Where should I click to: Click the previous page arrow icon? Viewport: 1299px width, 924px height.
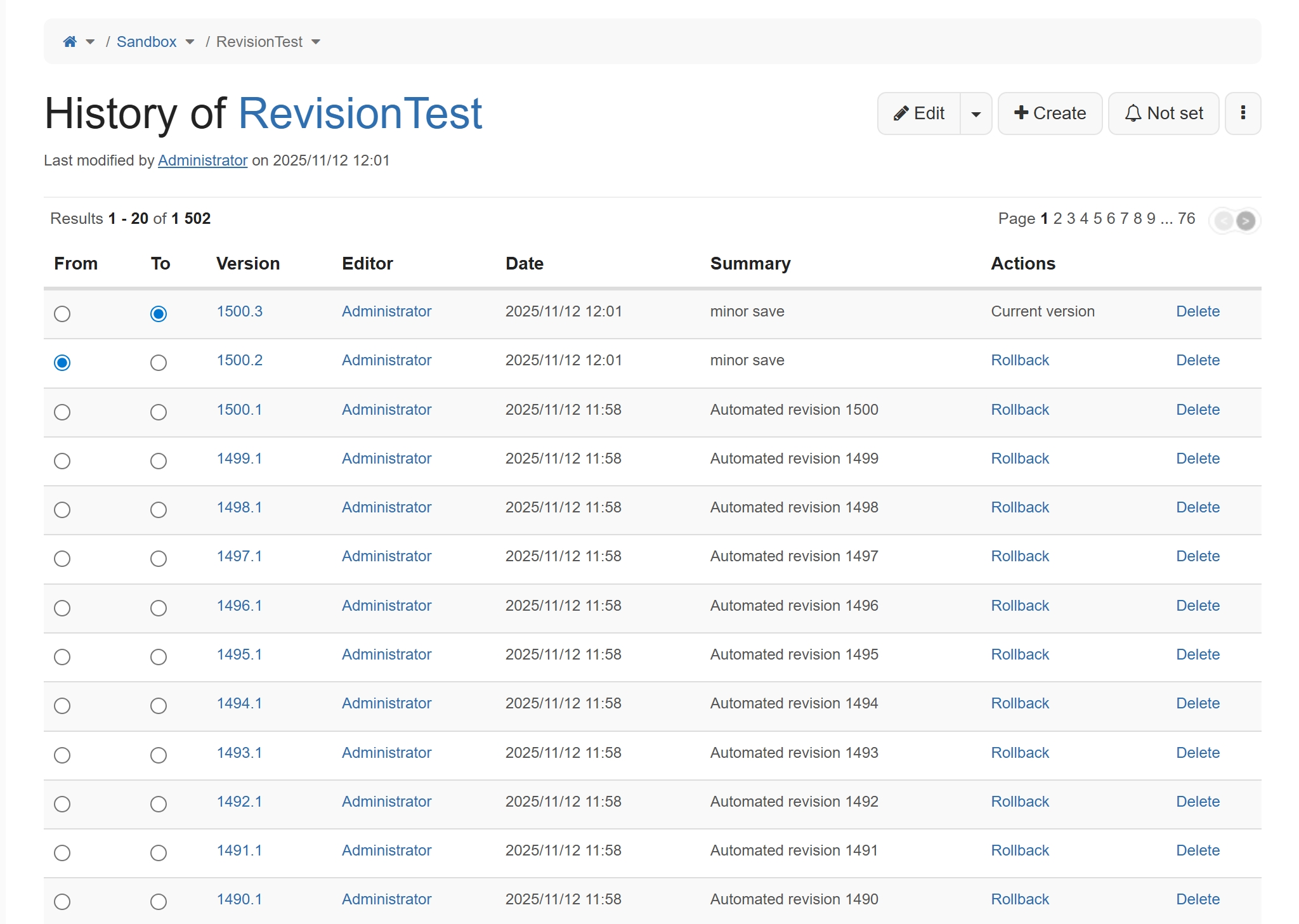(1224, 221)
